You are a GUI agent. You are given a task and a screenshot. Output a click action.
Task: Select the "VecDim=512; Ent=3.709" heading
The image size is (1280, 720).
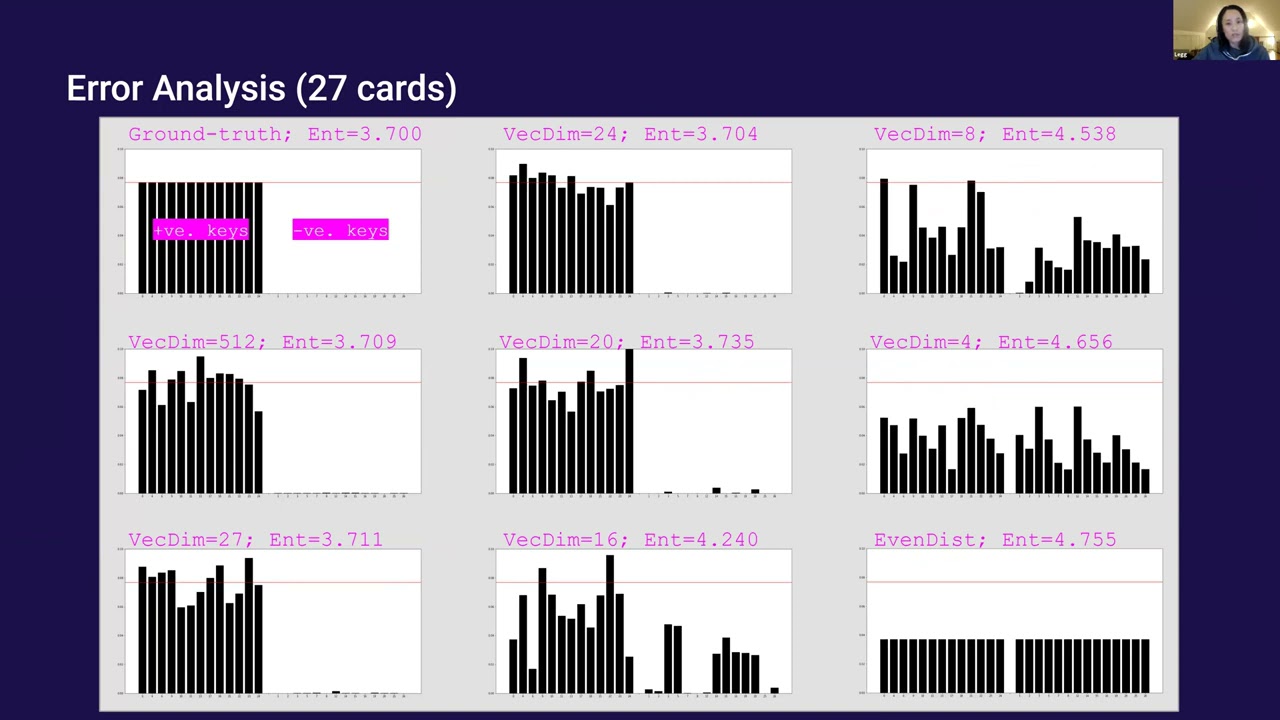pyautogui.click(x=262, y=342)
